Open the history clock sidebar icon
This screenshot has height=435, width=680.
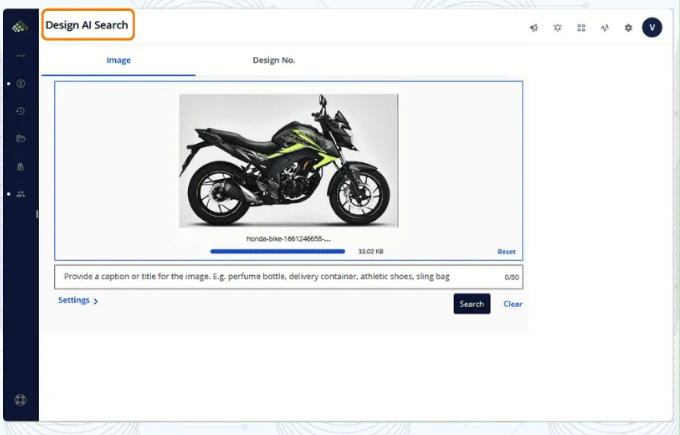(x=21, y=110)
